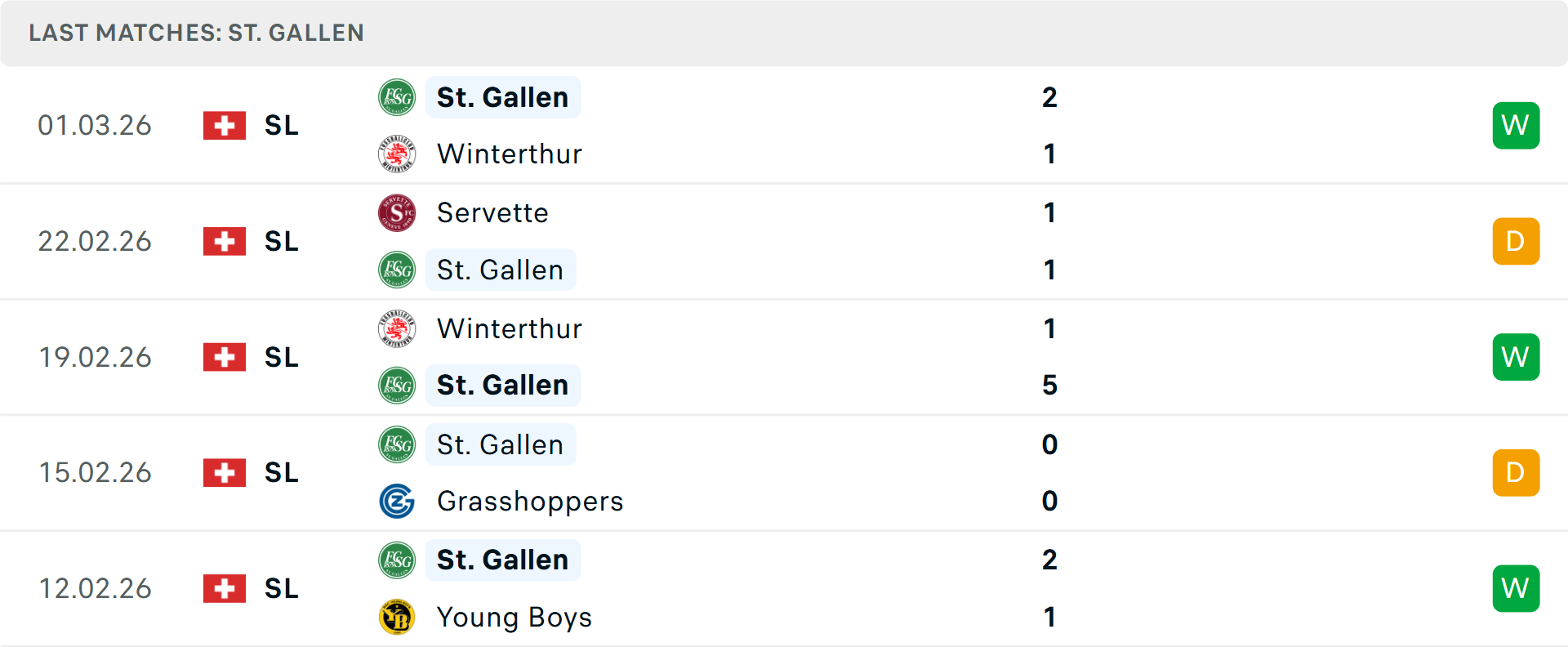Open Grasshoppers team link

[x=530, y=501]
